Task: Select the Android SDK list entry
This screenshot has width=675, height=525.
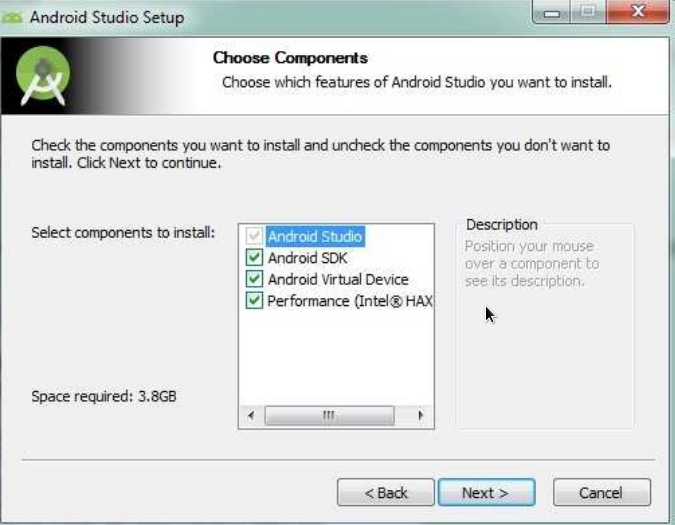Action: (307, 258)
